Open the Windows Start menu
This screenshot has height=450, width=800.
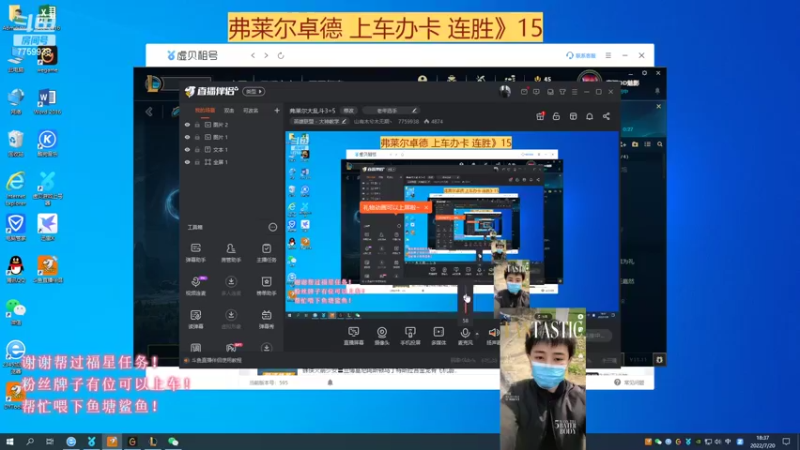tap(9, 441)
